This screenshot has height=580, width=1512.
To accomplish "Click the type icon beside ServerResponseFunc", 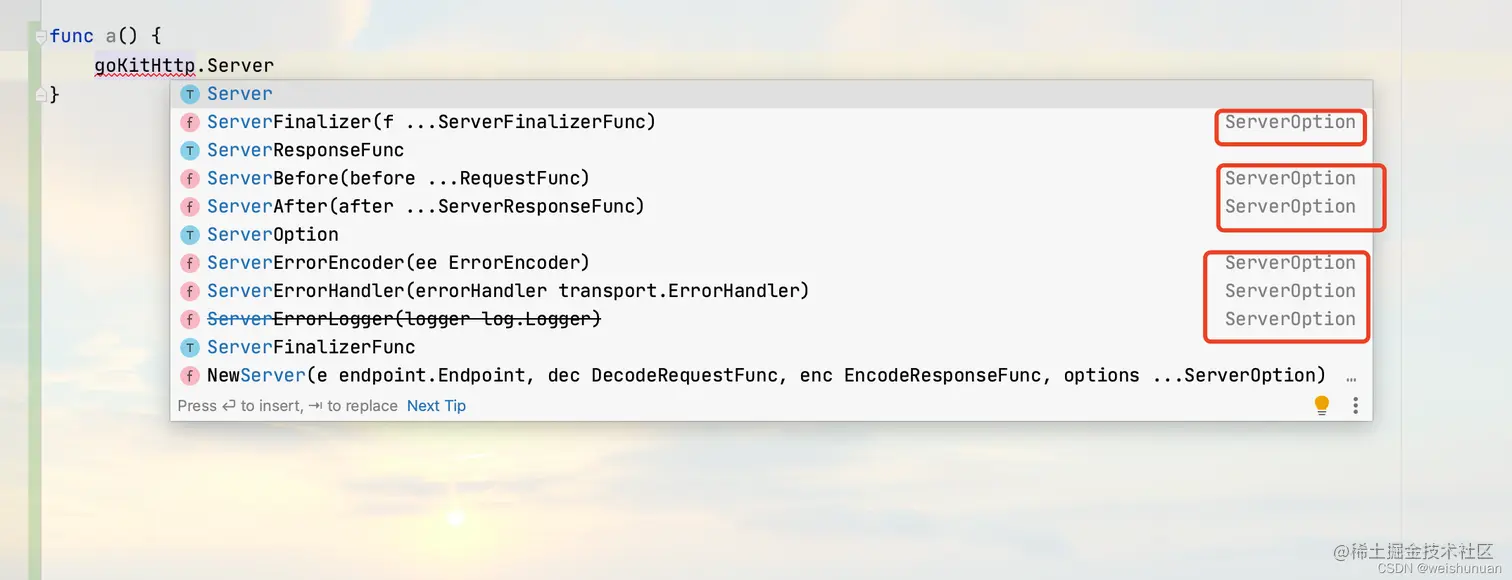I will [x=190, y=150].
